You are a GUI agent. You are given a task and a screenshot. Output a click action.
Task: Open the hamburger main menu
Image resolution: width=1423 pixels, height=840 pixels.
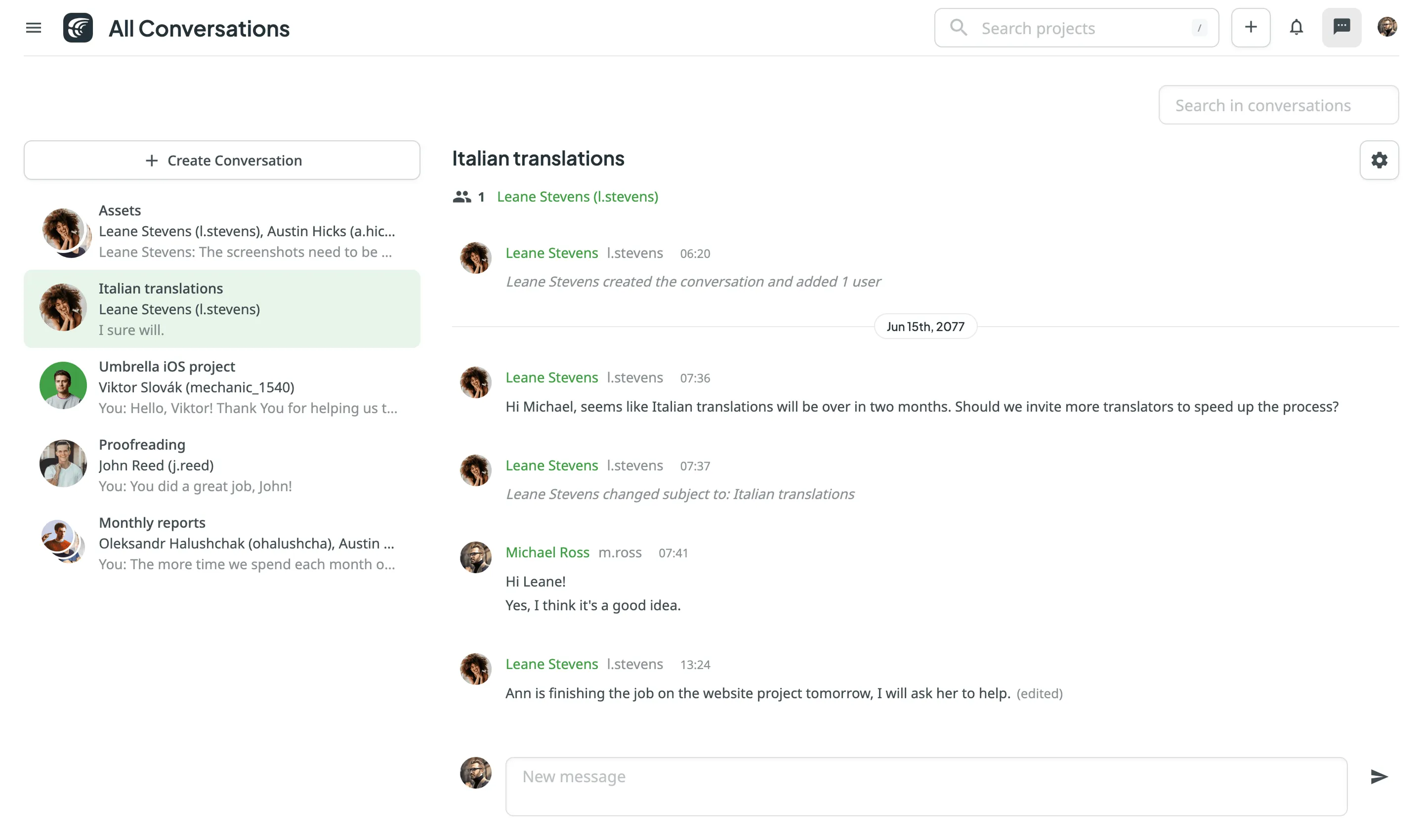pyautogui.click(x=34, y=28)
